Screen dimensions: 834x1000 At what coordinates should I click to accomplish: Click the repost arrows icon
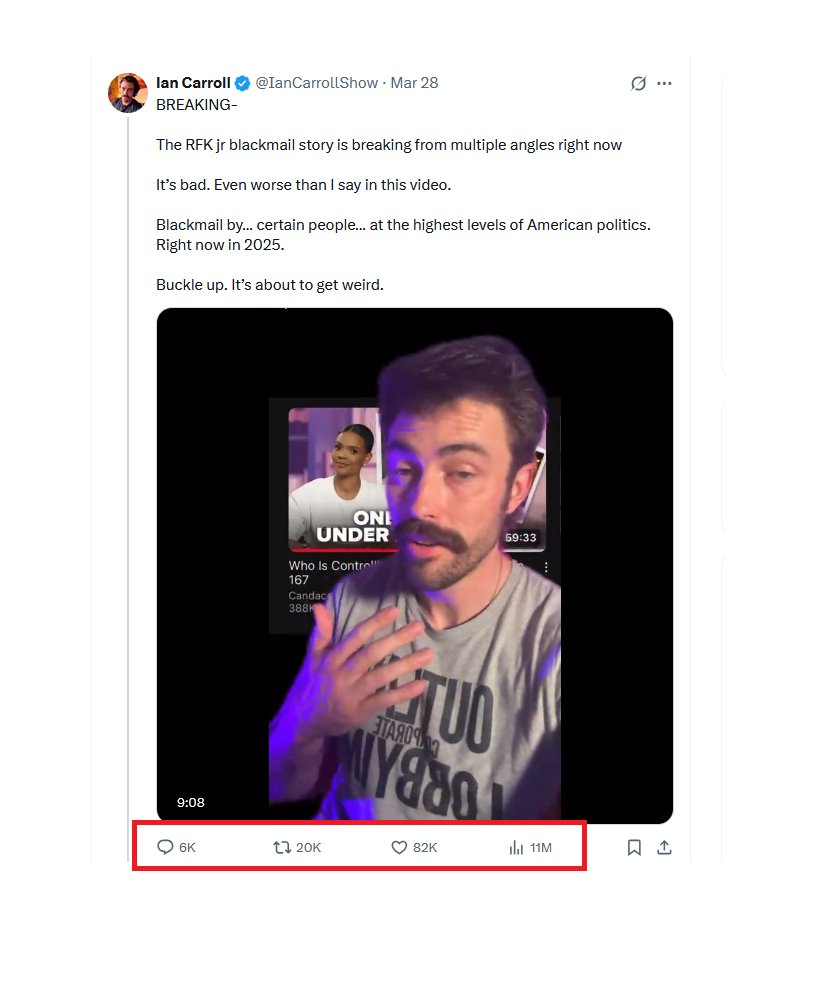coord(282,847)
